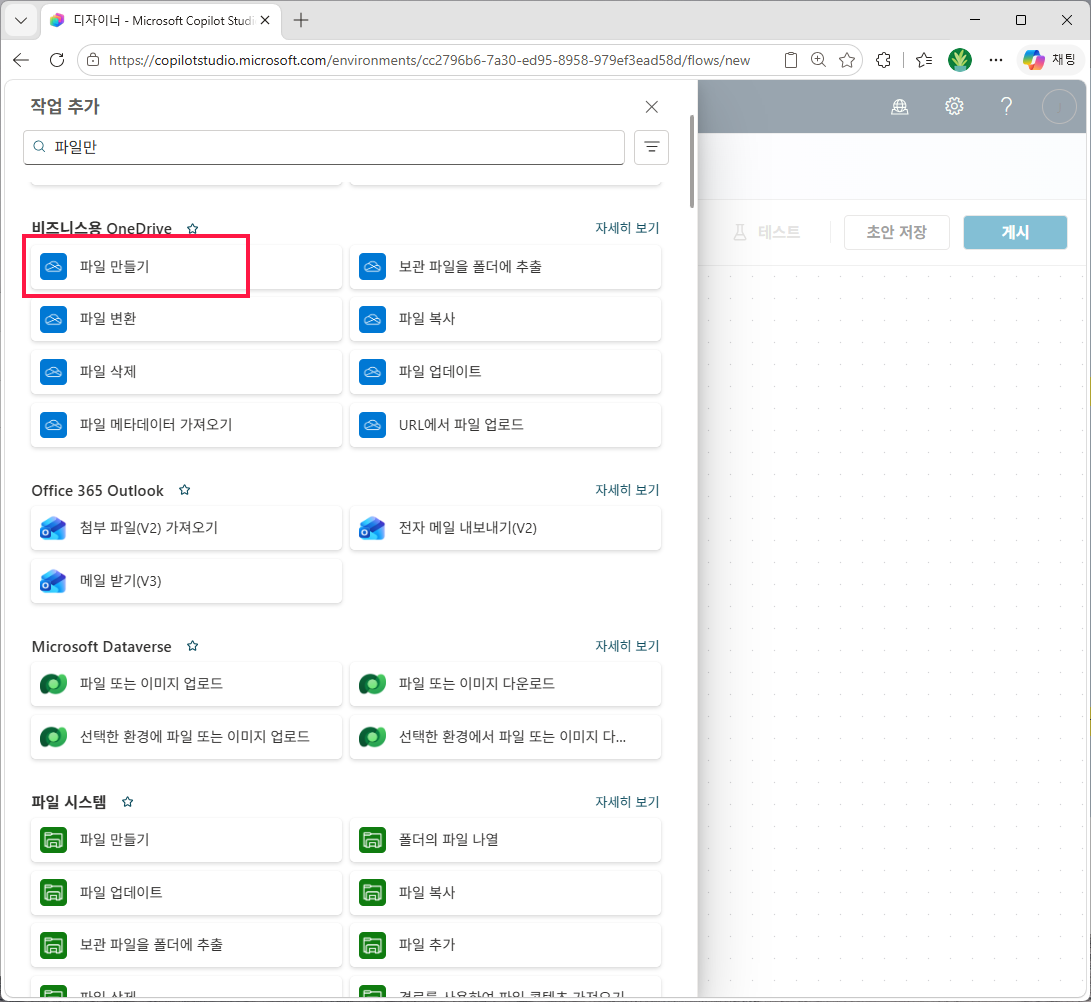Add 첨부 파일(V2) 가져오기 Outlook action
Screen dimensions: 1091x1002
[186, 528]
